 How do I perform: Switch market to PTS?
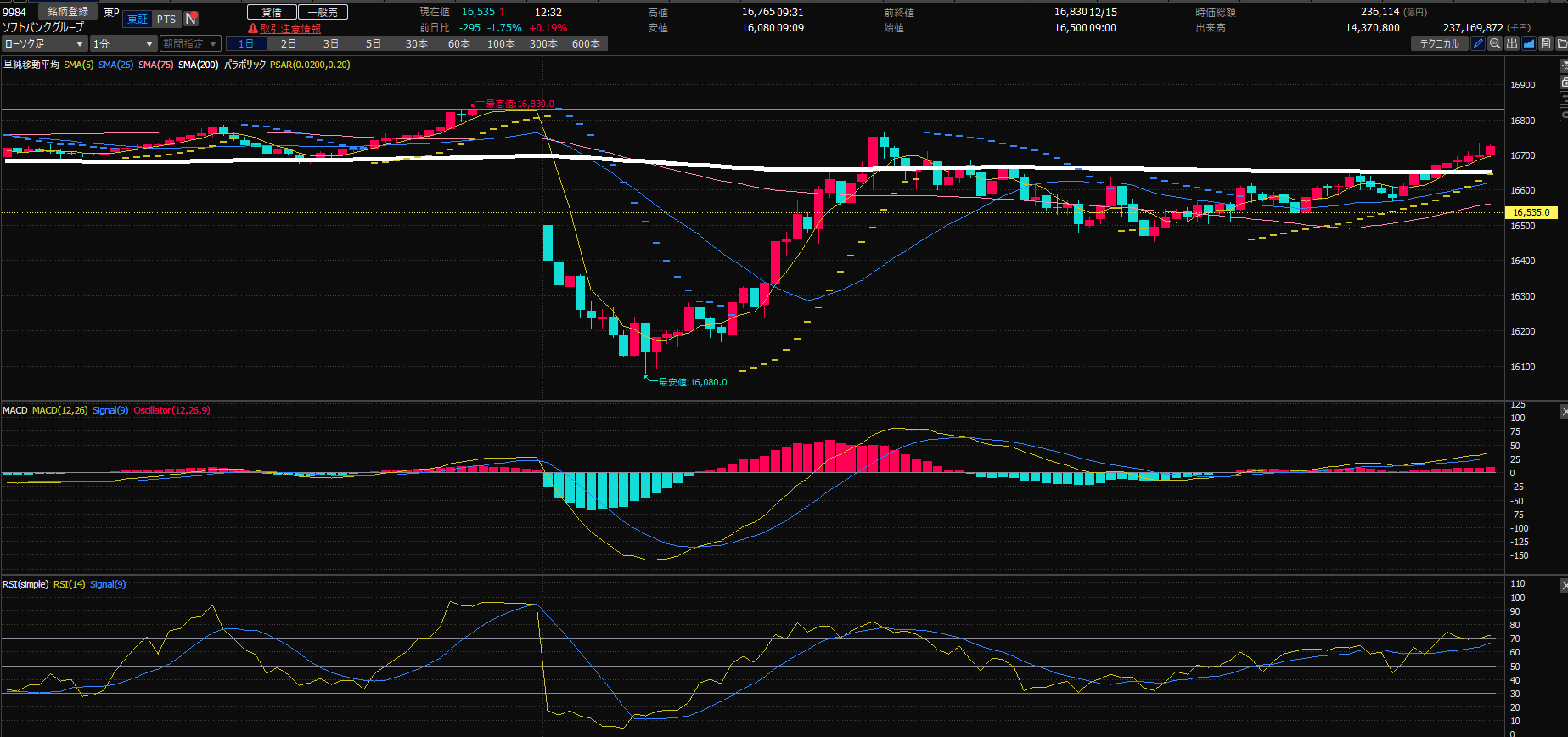tap(166, 19)
